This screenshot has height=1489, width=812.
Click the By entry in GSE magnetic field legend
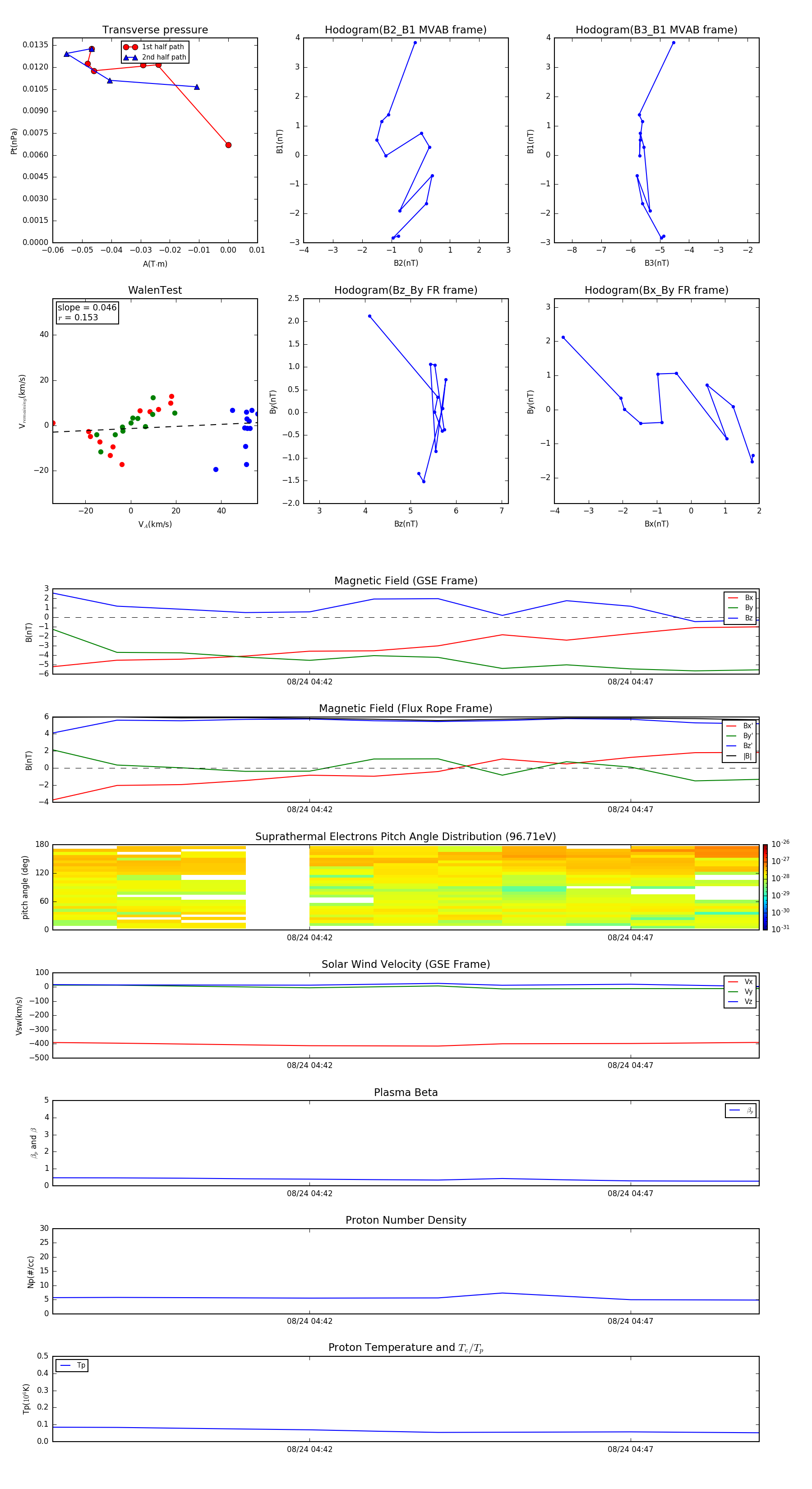click(740, 607)
